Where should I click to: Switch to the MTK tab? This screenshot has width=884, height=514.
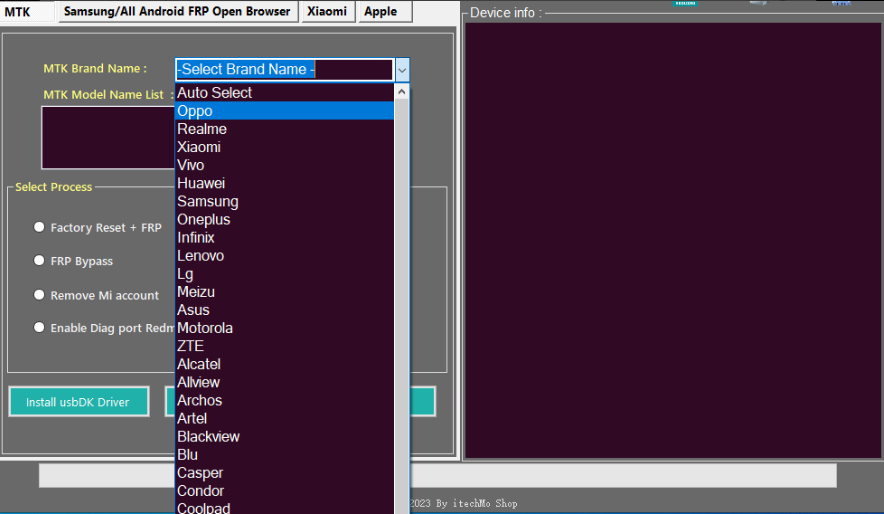27,11
